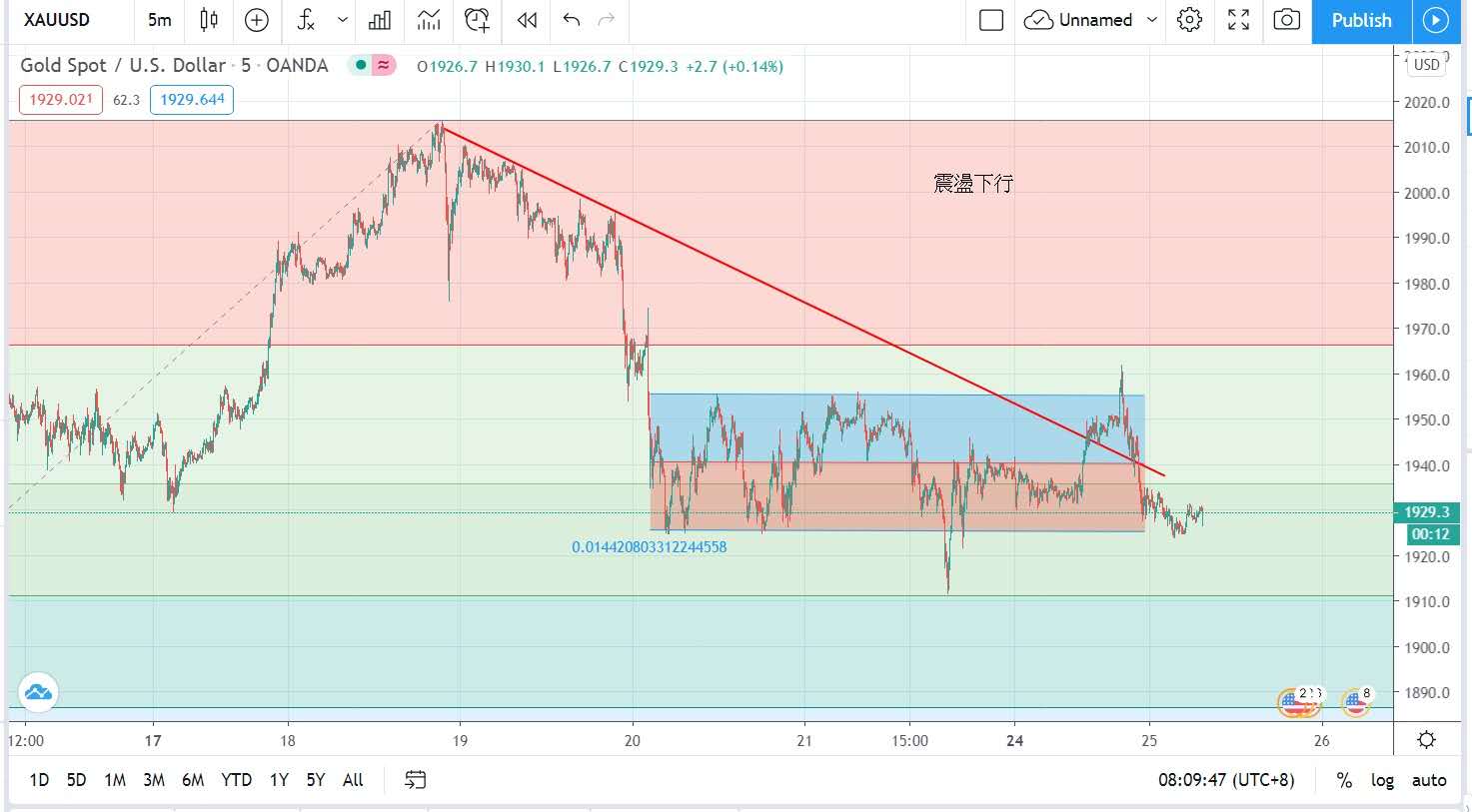Select the YTD date range tab
The width and height of the screenshot is (1472, 812).
236,780
